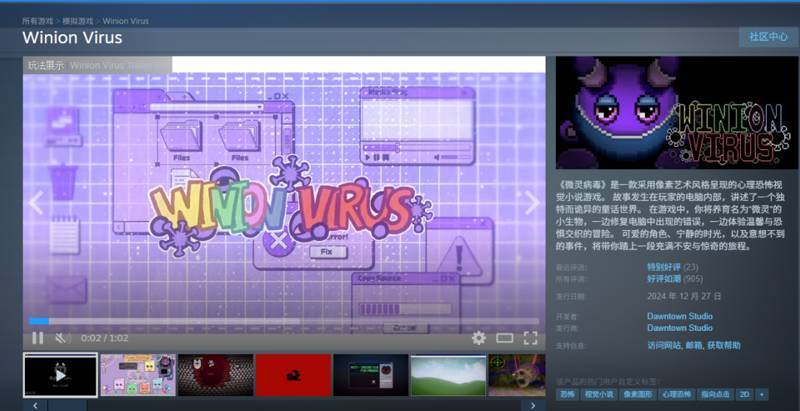Select the 像素图形 tag
Viewport: 800px width, 411px height.
click(x=638, y=394)
